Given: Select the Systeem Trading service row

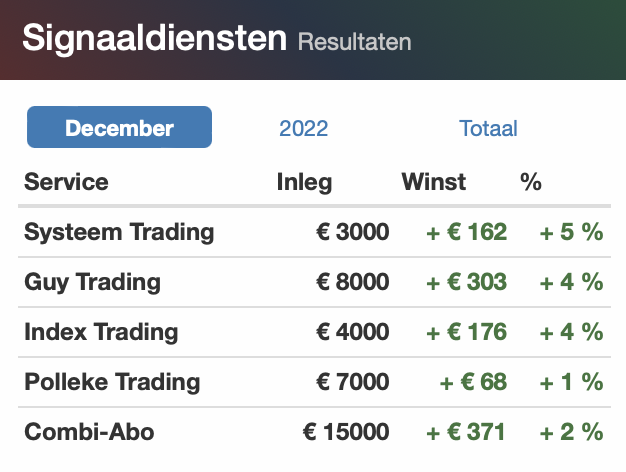Looking at the screenshot, I should 314,232.
